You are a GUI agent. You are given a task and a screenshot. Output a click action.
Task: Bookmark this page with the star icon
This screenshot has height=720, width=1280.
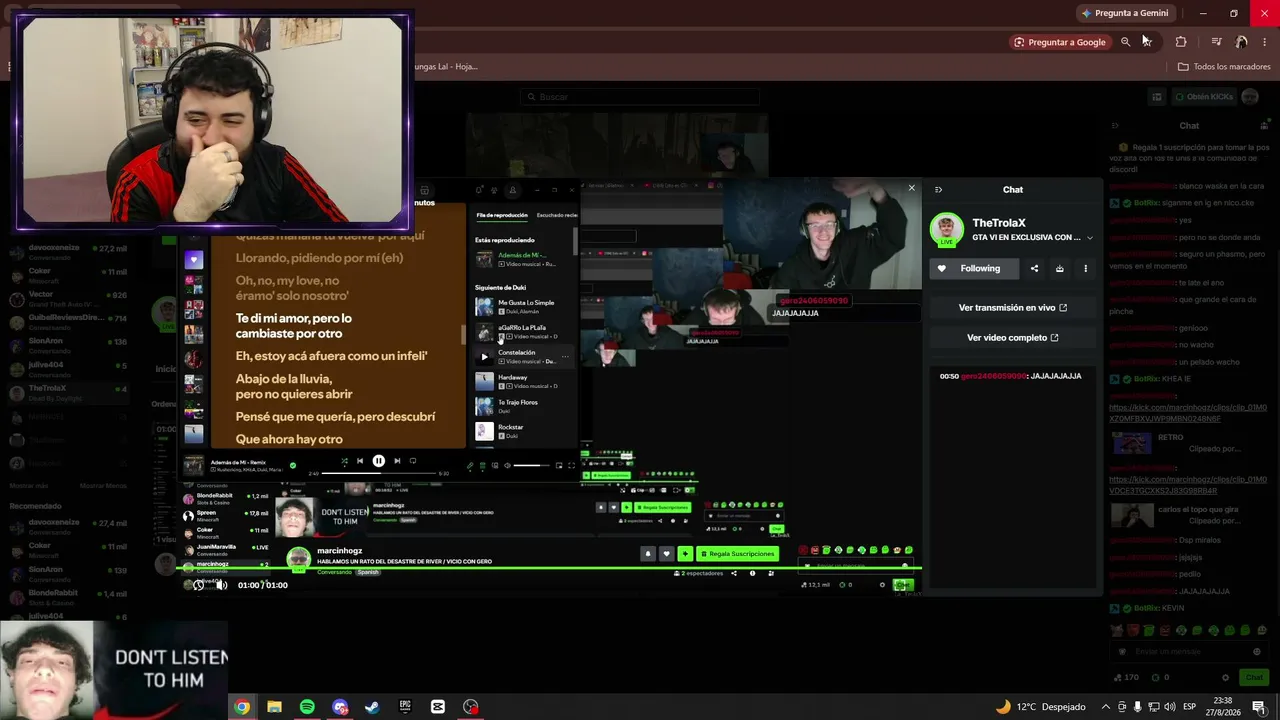click(x=1147, y=42)
